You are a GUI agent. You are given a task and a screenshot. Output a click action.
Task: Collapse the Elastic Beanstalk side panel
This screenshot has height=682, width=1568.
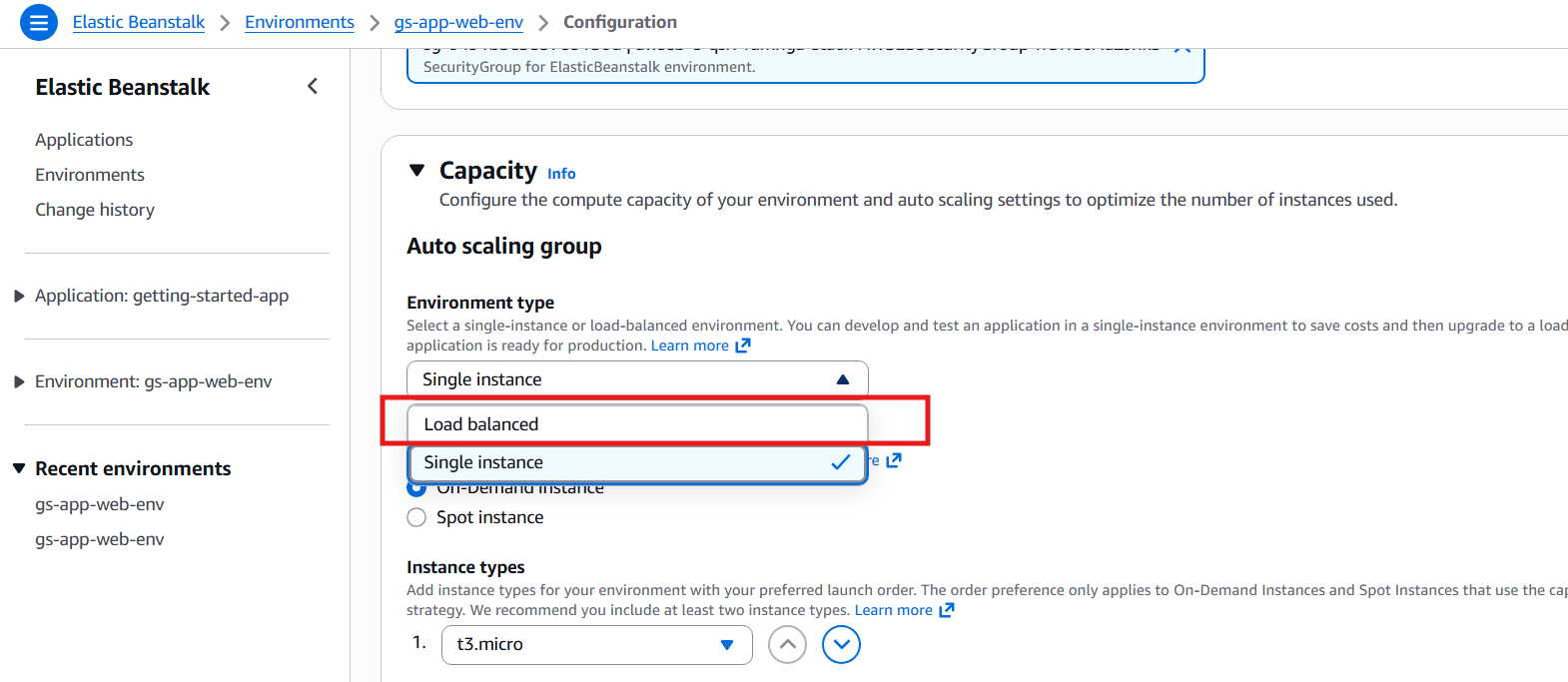pos(313,87)
